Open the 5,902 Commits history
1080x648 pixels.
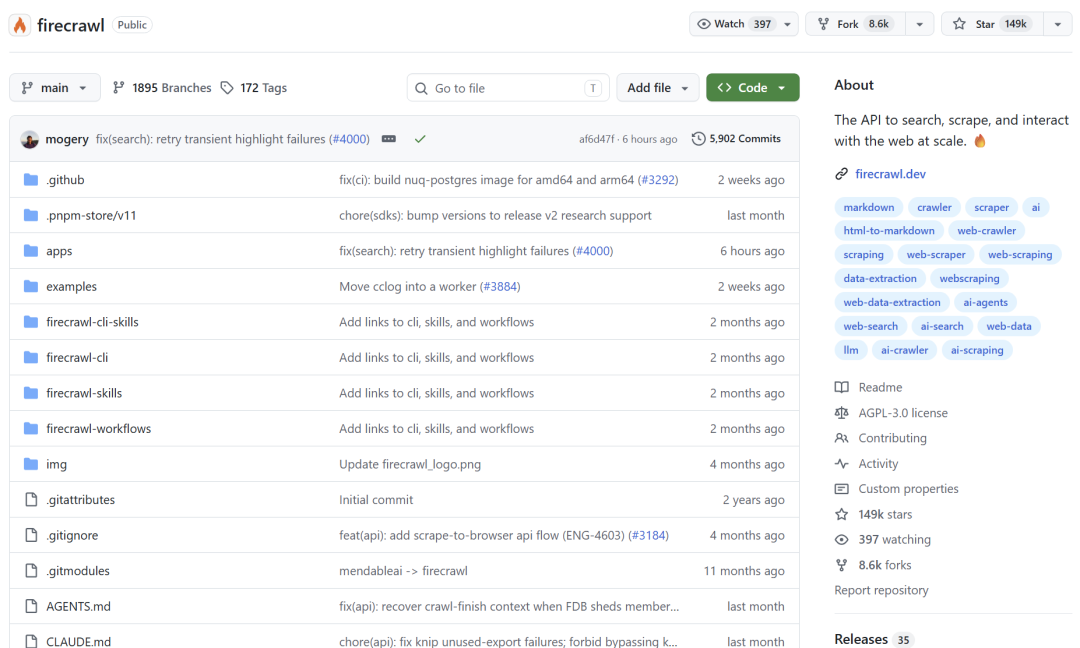point(736,138)
